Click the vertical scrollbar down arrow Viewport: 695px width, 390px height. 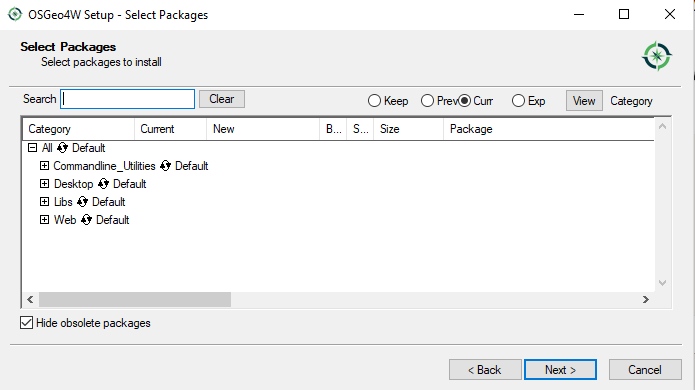(663, 283)
